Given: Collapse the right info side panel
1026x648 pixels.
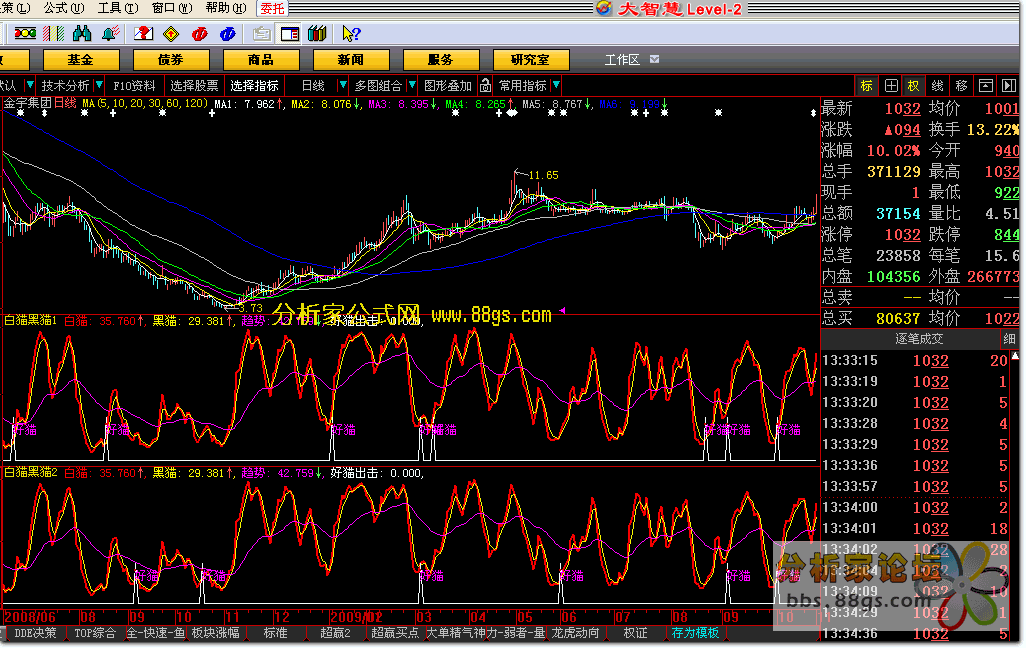Looking at the screenshot, I should (1009, 86).
